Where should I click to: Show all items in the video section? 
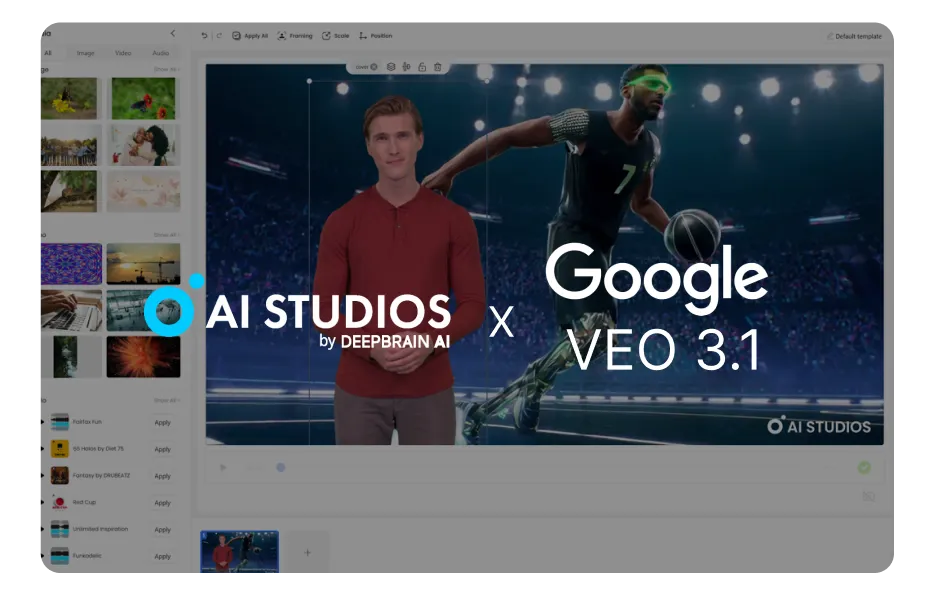point(165,235)
